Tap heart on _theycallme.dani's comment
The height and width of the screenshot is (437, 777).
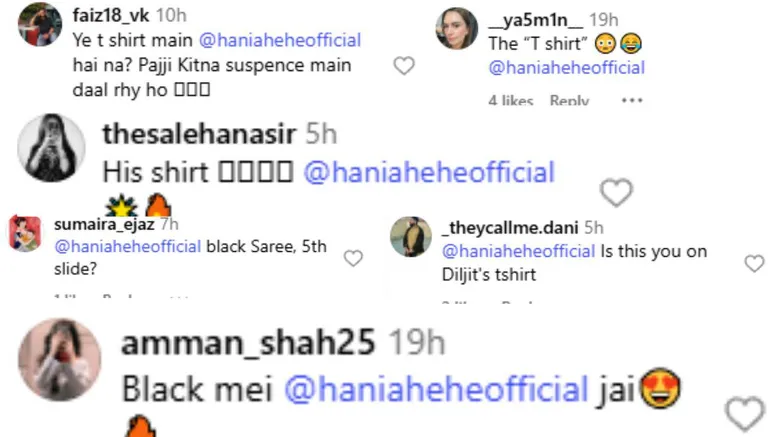755,264
